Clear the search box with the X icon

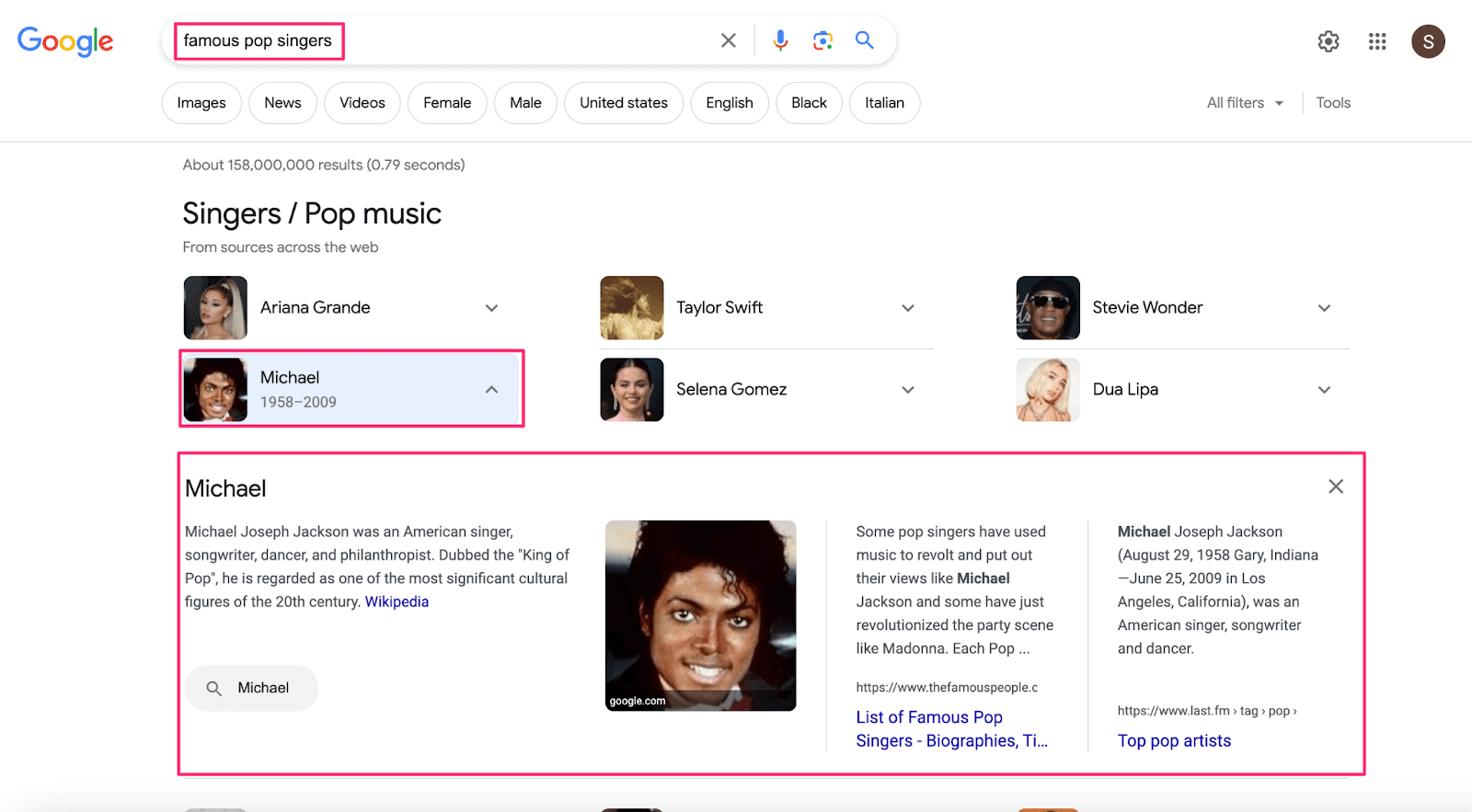728,40
